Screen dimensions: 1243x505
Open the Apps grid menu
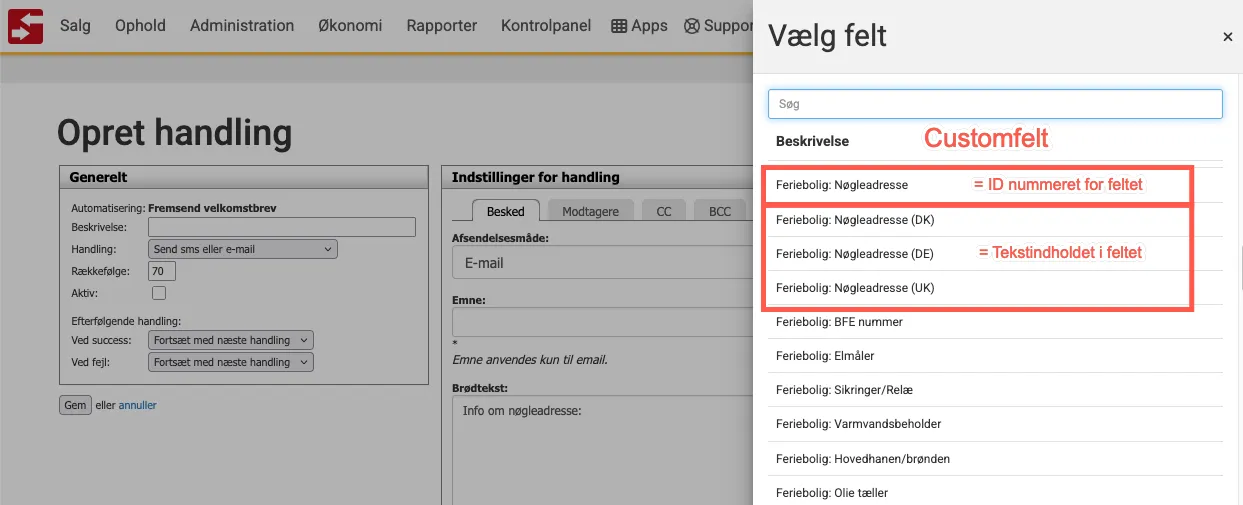pyautogui.click(x=639, y=26)
